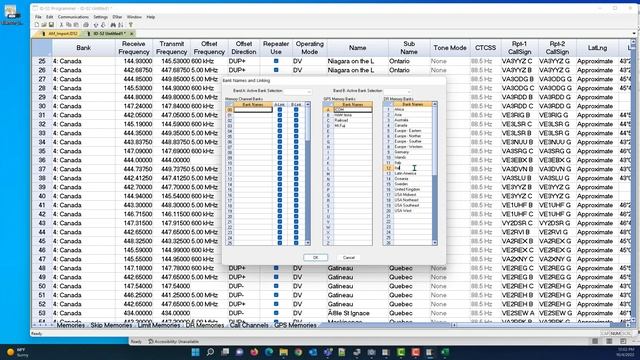Viewport: 640px width, 360px height.
Task: Click the Find binoculars toolbar icon
Action: (x=113, y=25)
